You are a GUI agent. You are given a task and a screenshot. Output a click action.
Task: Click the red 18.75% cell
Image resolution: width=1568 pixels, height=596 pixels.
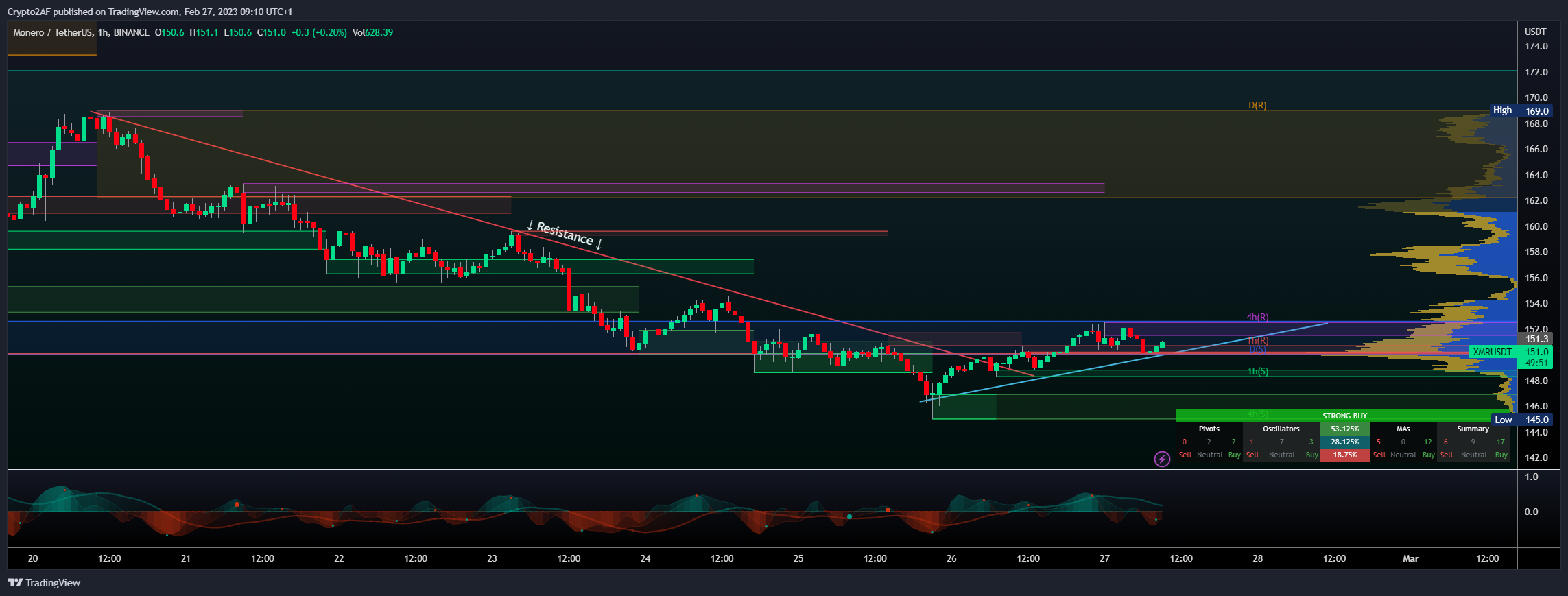point(1345,455)
